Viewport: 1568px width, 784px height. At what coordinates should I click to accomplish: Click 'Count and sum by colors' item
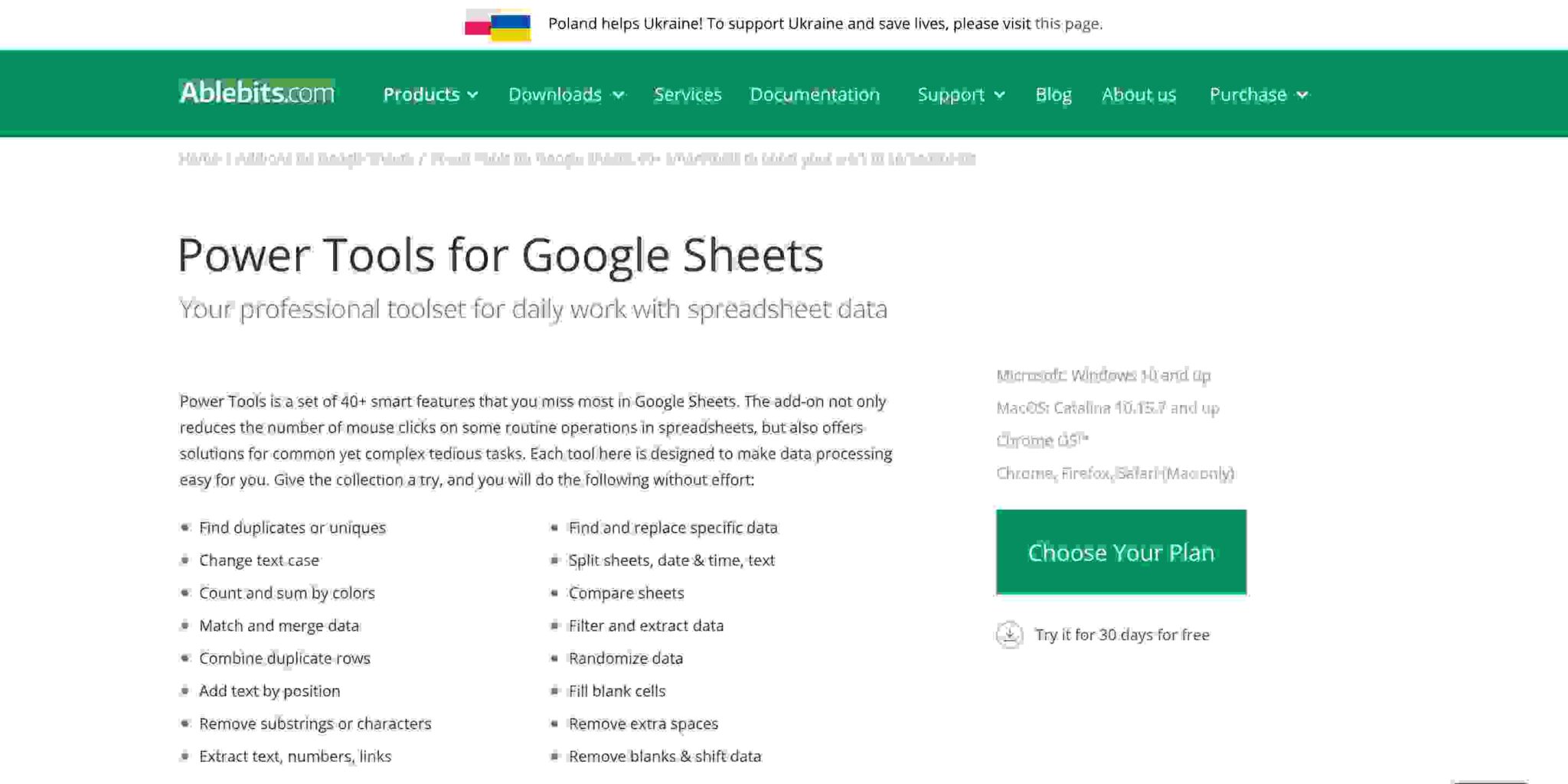pyautogui.click(x=287, y=593)
